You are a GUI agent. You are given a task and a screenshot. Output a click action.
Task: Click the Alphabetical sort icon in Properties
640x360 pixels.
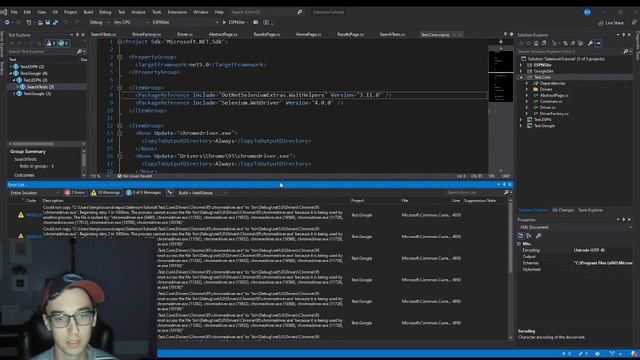tap(529, 236)
